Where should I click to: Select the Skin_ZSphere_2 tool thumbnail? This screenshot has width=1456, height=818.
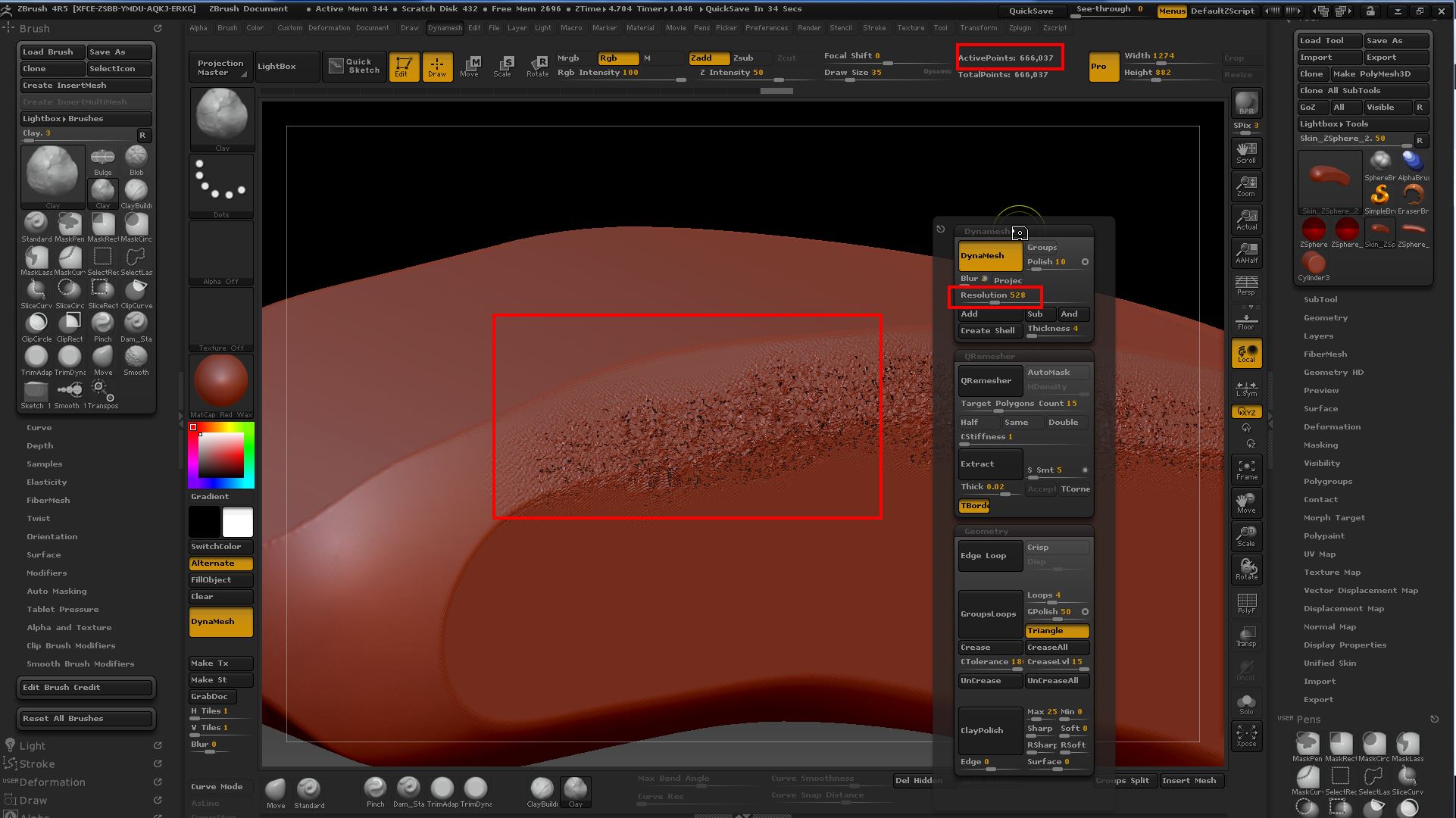[x=1329, y=182]
